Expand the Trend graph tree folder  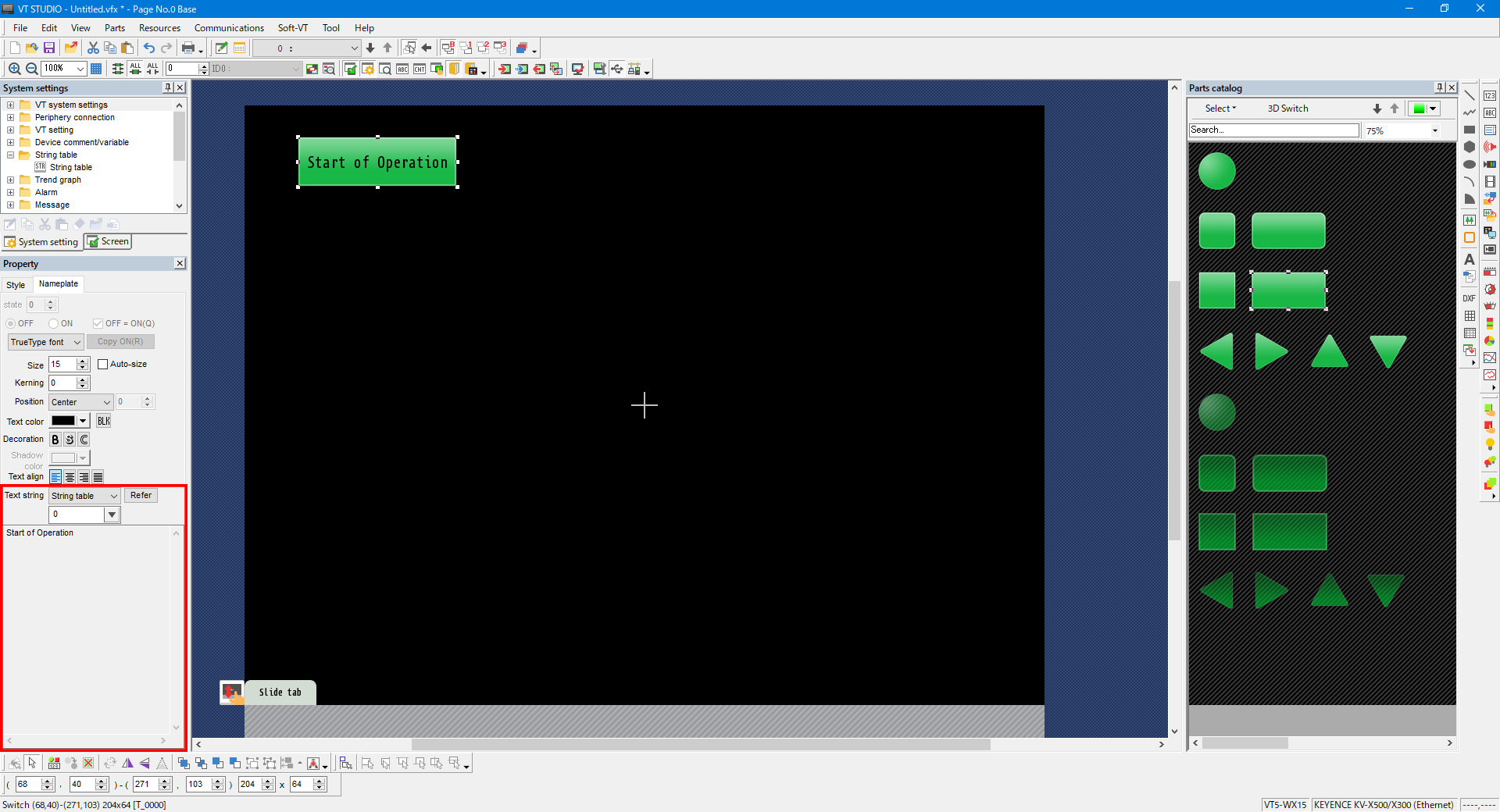(x=10, y=180)
